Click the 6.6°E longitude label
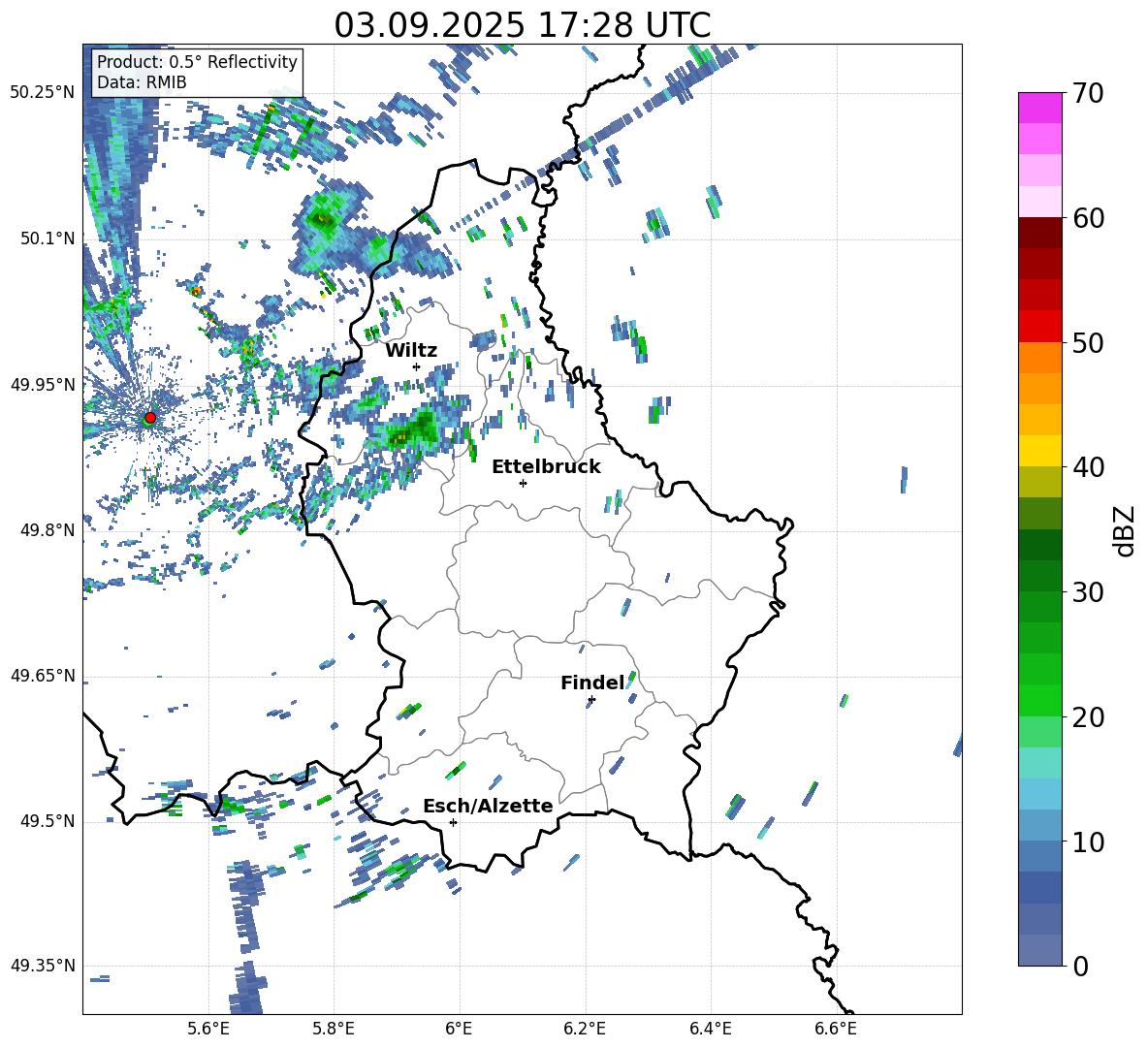1148x1048 pixels. pos(836,1029)
